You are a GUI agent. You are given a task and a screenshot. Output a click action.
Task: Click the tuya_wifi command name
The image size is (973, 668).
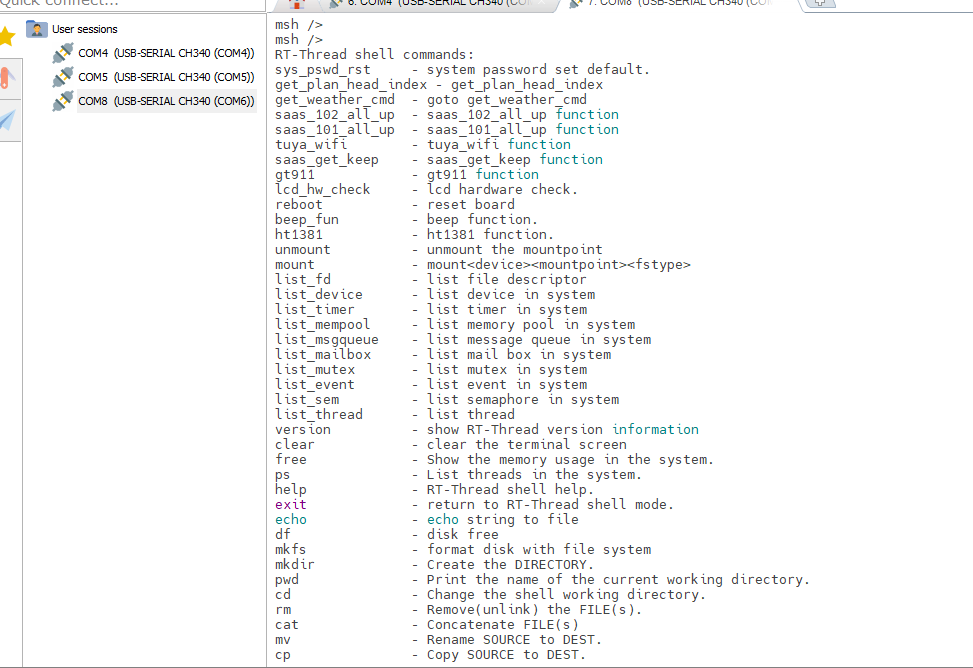click(311, 144)
